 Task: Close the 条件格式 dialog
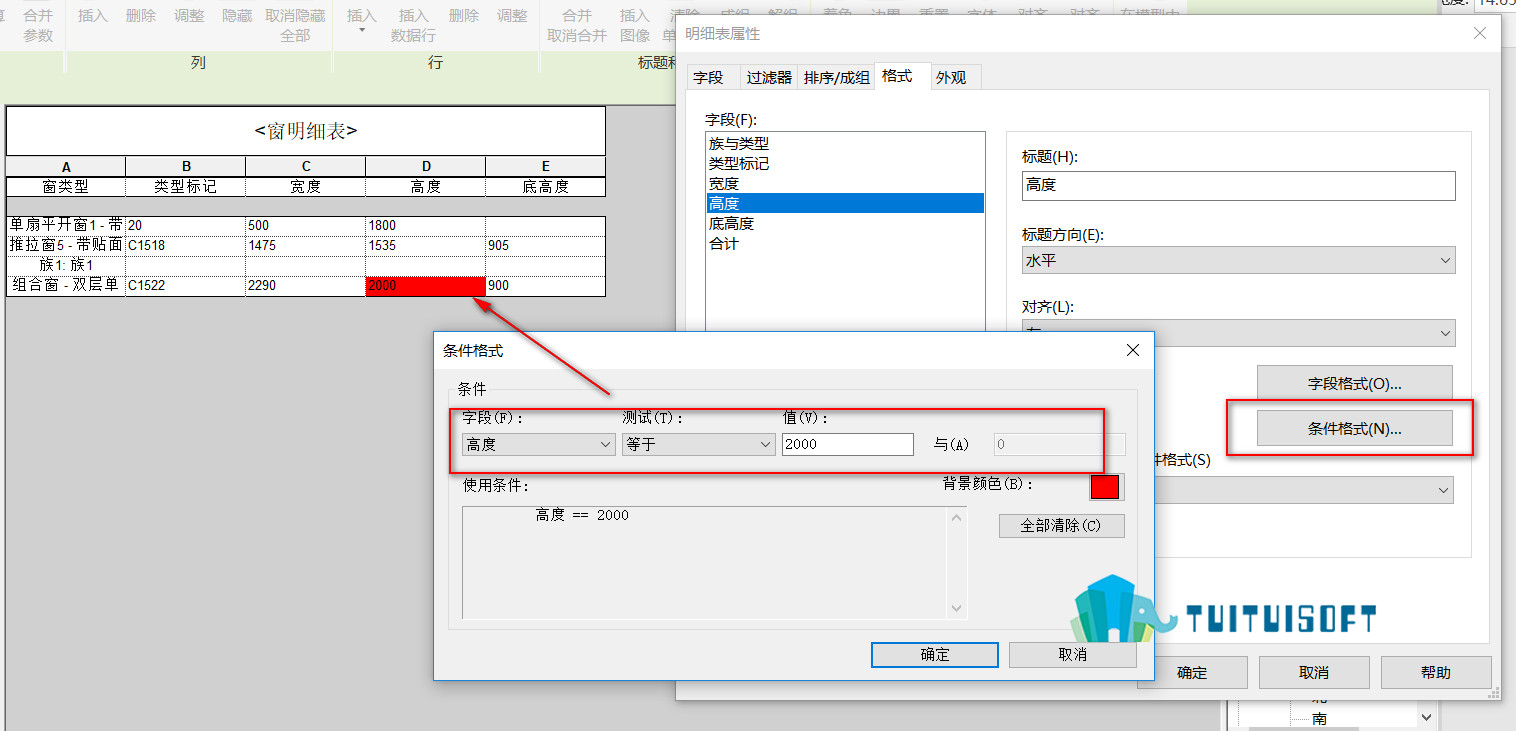click(x=1133, y=351)
